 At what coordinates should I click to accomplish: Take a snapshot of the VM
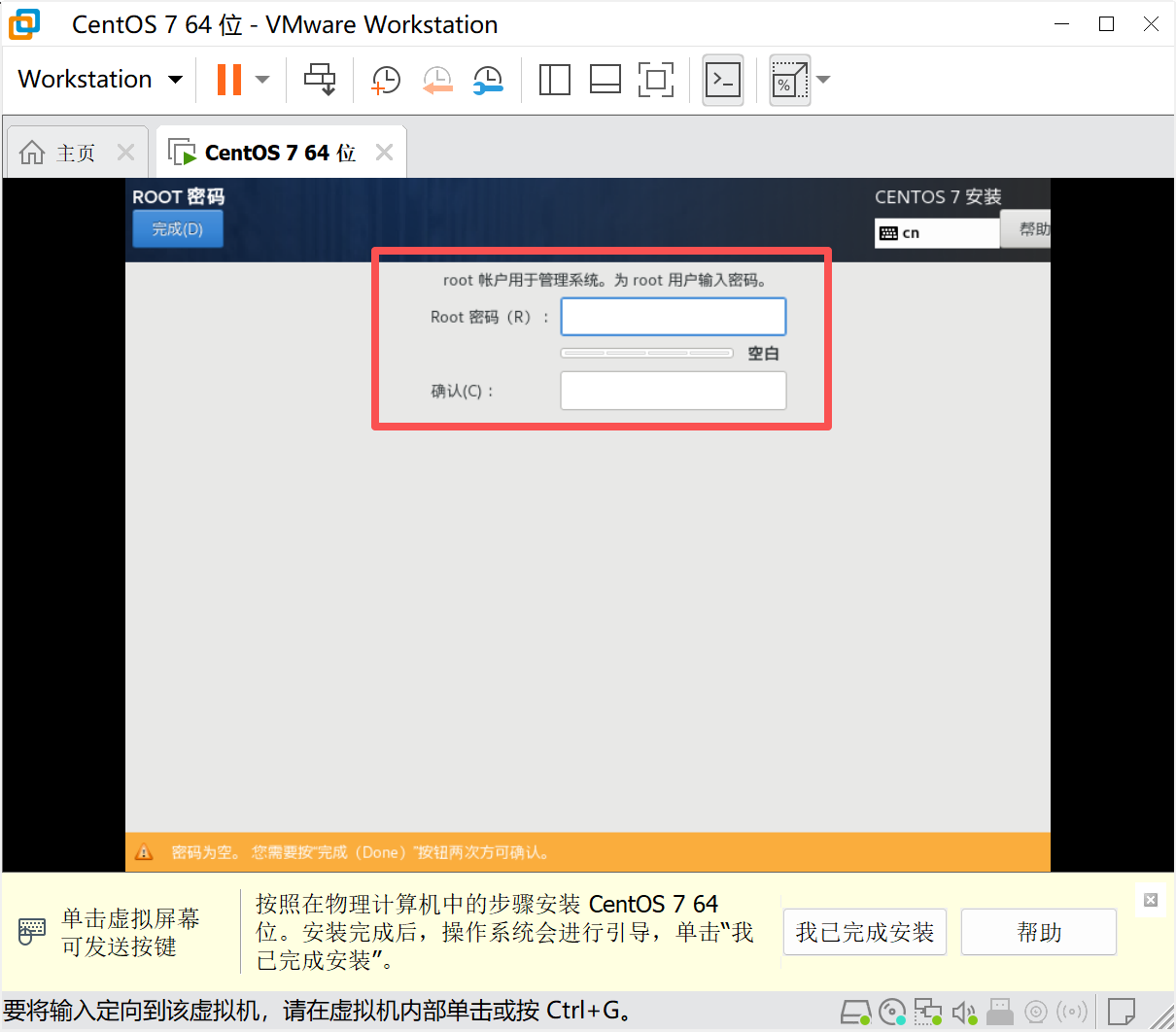(x=386, y=80)
